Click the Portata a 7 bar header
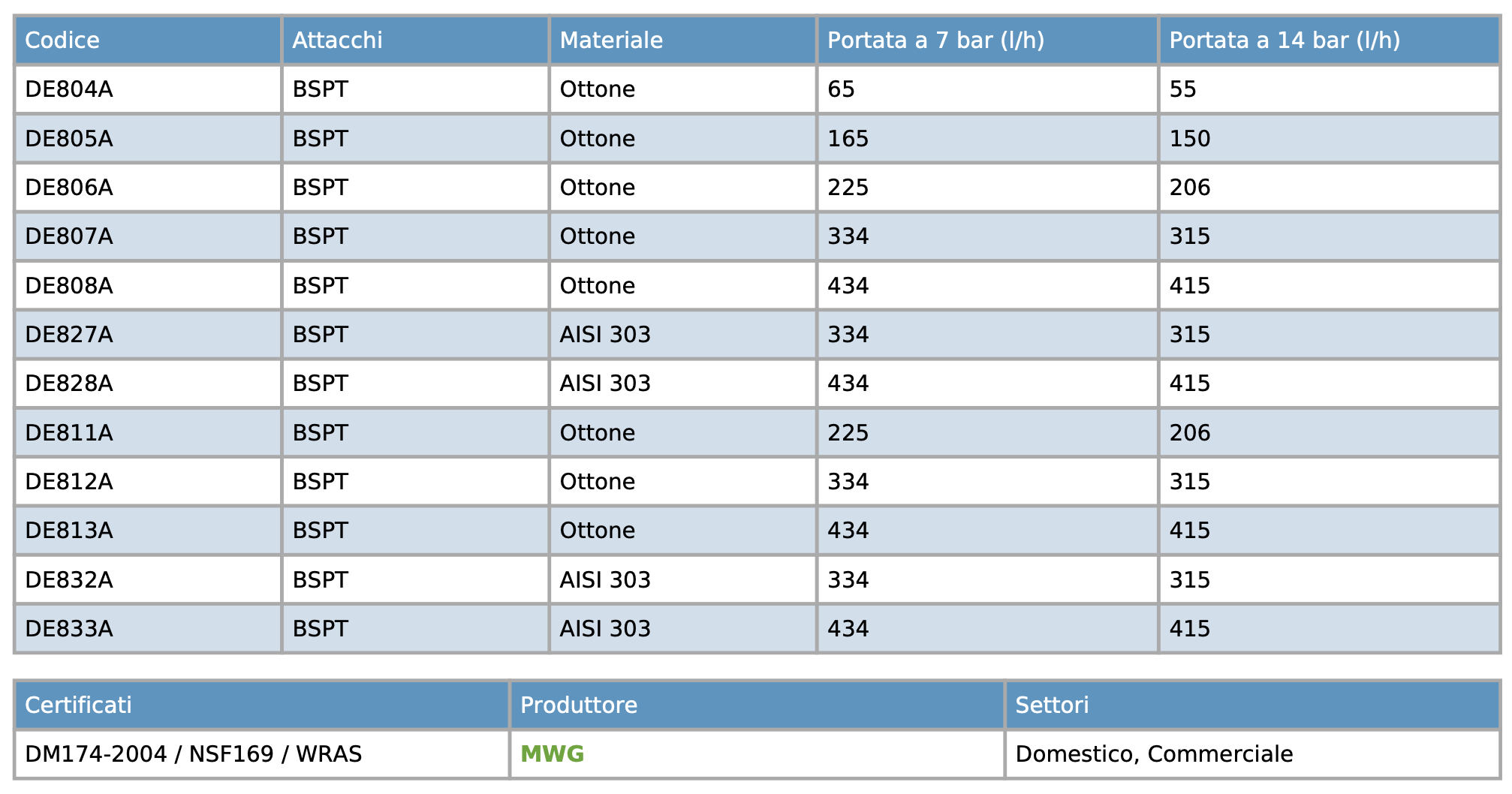Screen dimensions: 1512x794 [935, 40]
